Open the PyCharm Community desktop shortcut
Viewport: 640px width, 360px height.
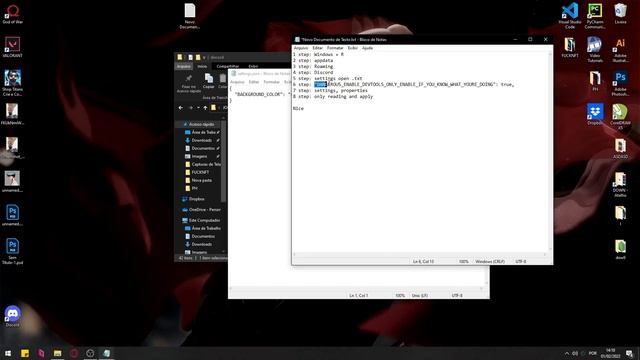pos(595,16)
